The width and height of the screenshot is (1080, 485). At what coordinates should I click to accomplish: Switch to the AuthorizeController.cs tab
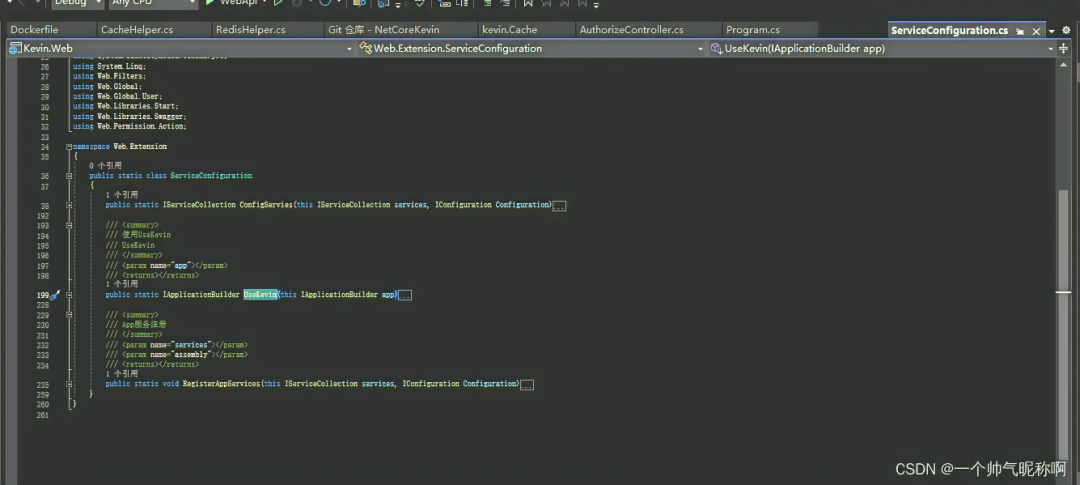631,30
